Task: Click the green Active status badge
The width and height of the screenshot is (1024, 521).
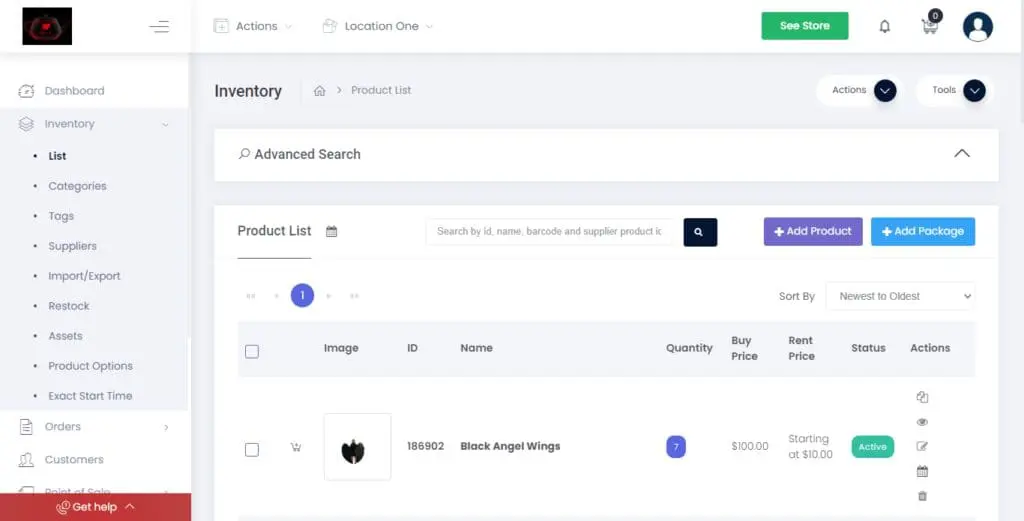Action: pyautogui.click(x=872, y=447)
